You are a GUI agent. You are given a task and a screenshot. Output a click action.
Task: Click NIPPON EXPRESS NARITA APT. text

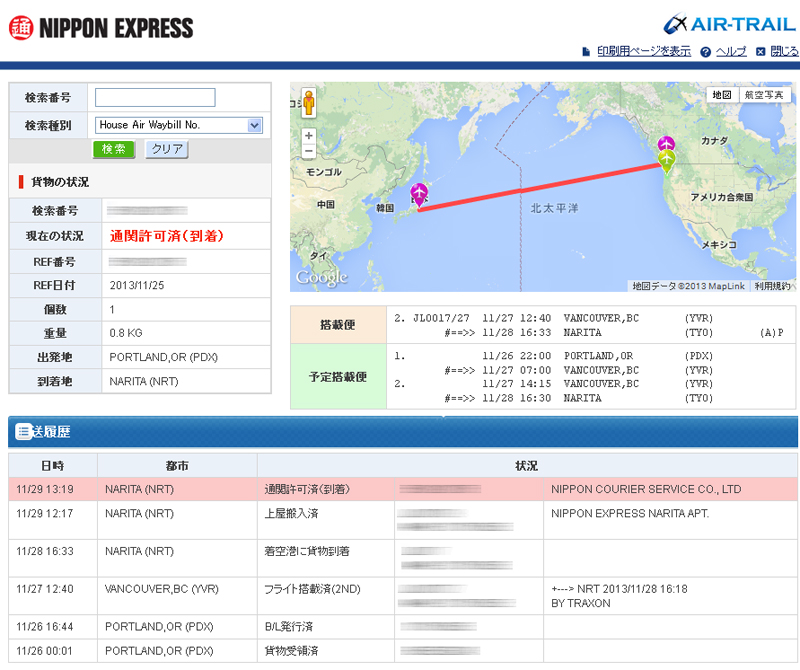click(x=630, y=513)
